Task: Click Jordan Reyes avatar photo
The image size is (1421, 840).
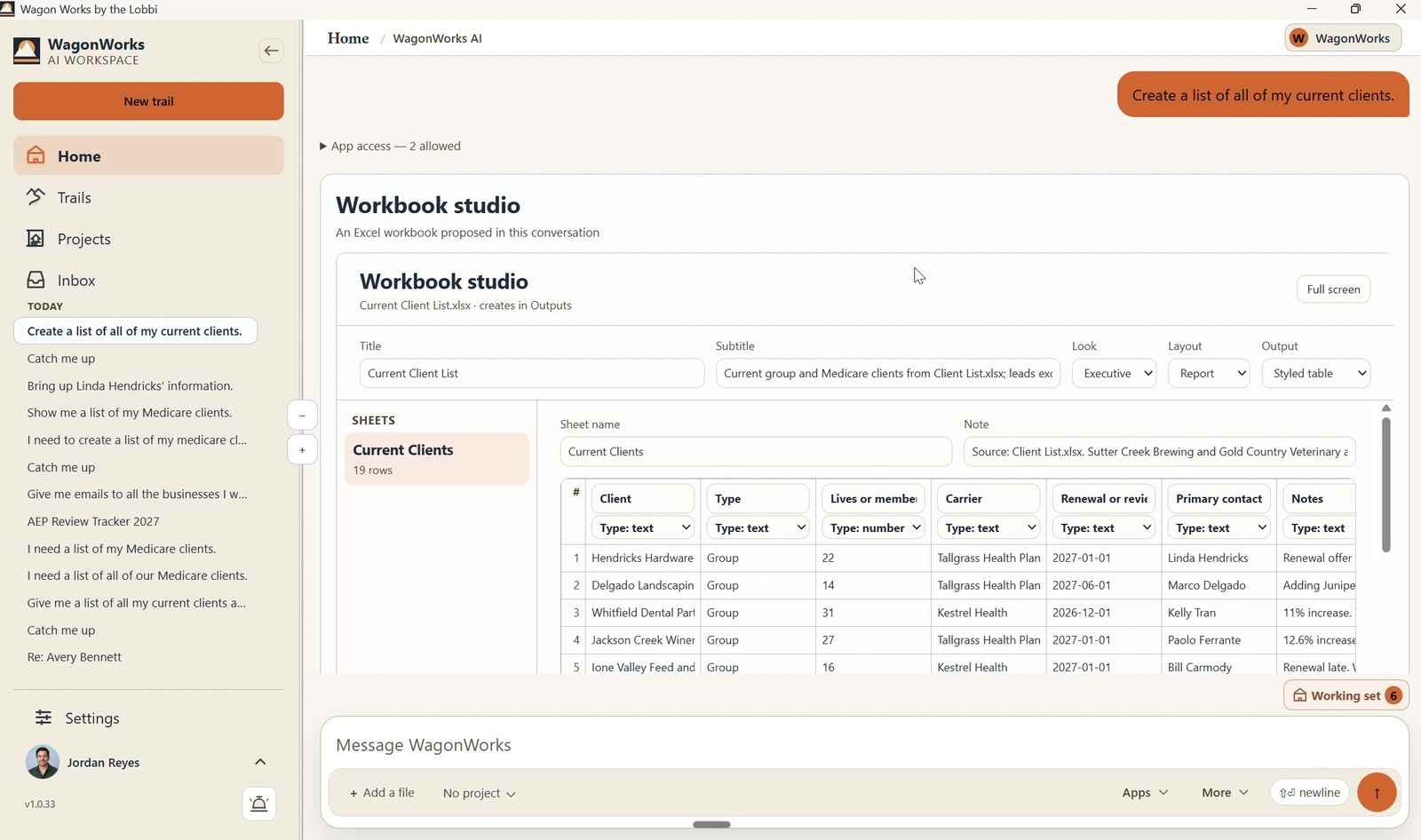Action: pos(42,762)
